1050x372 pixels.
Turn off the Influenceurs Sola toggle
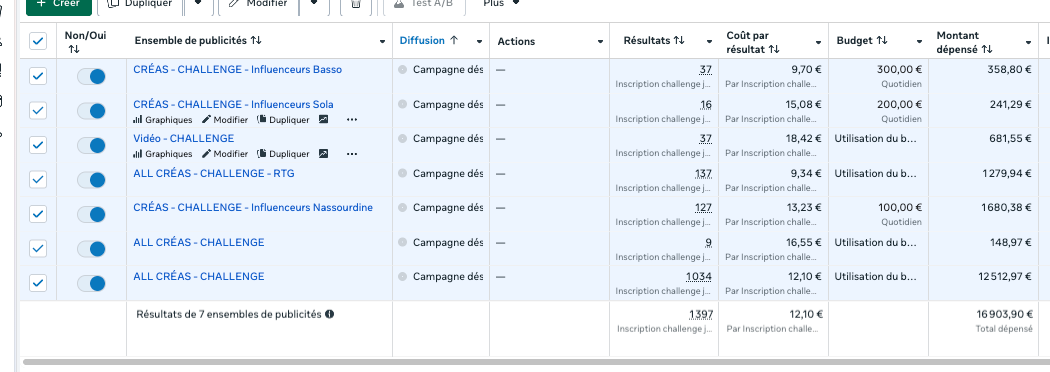point(91,111)
